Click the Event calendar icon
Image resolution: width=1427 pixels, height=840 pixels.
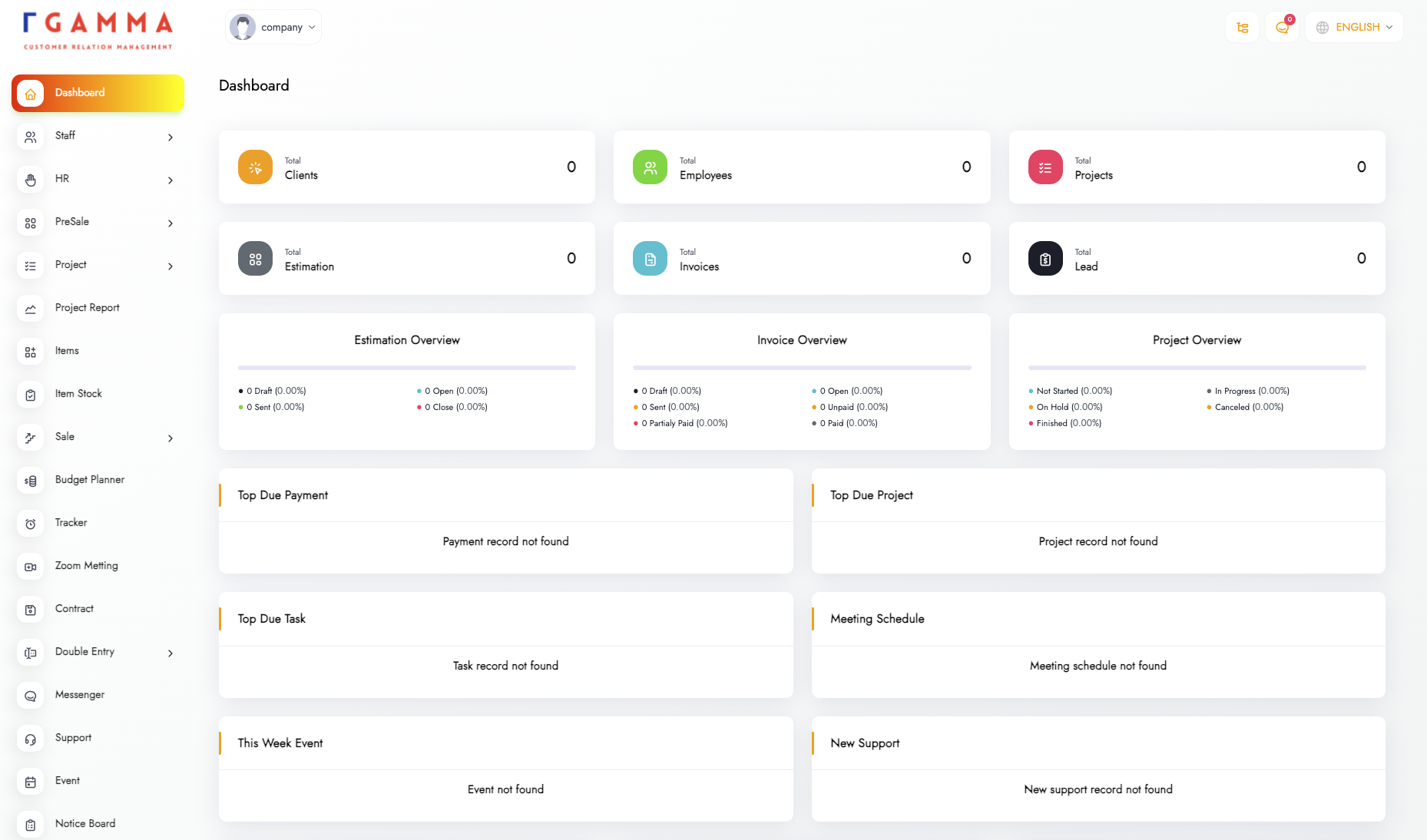coord(30,782)
